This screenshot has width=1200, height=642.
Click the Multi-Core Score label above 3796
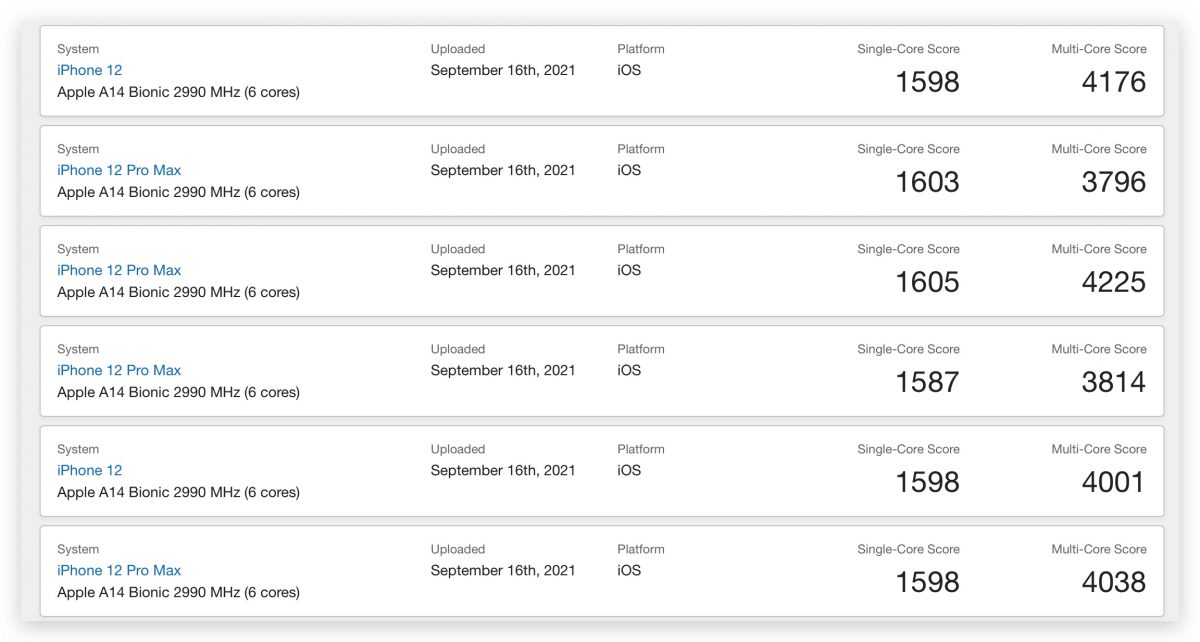point(1099,149)
